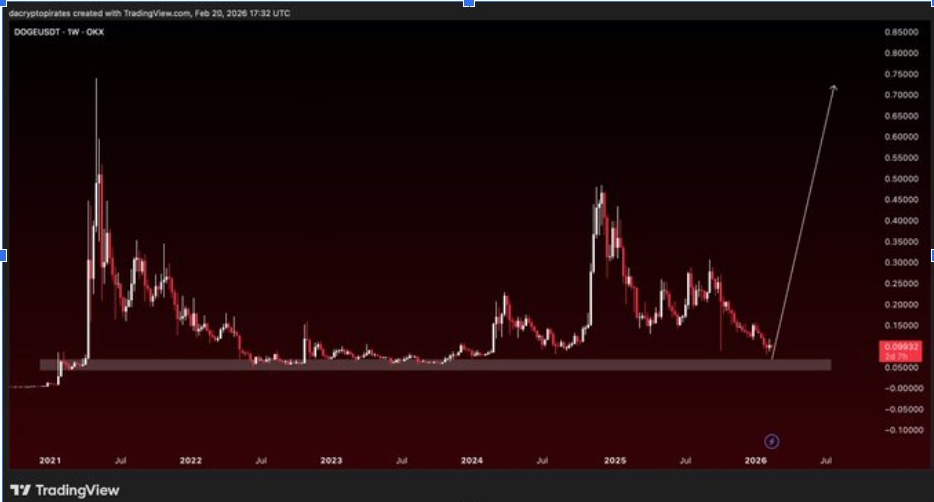
Task: Click the 2025 time axis label
Action: (615, 460)
